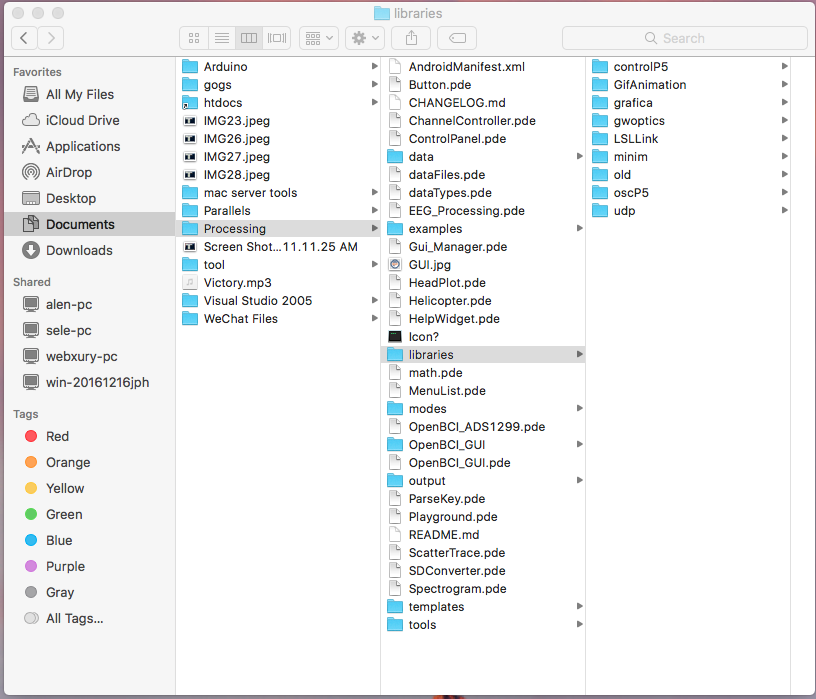Click the Edit Tags toolbar button

tap(457, 38)
